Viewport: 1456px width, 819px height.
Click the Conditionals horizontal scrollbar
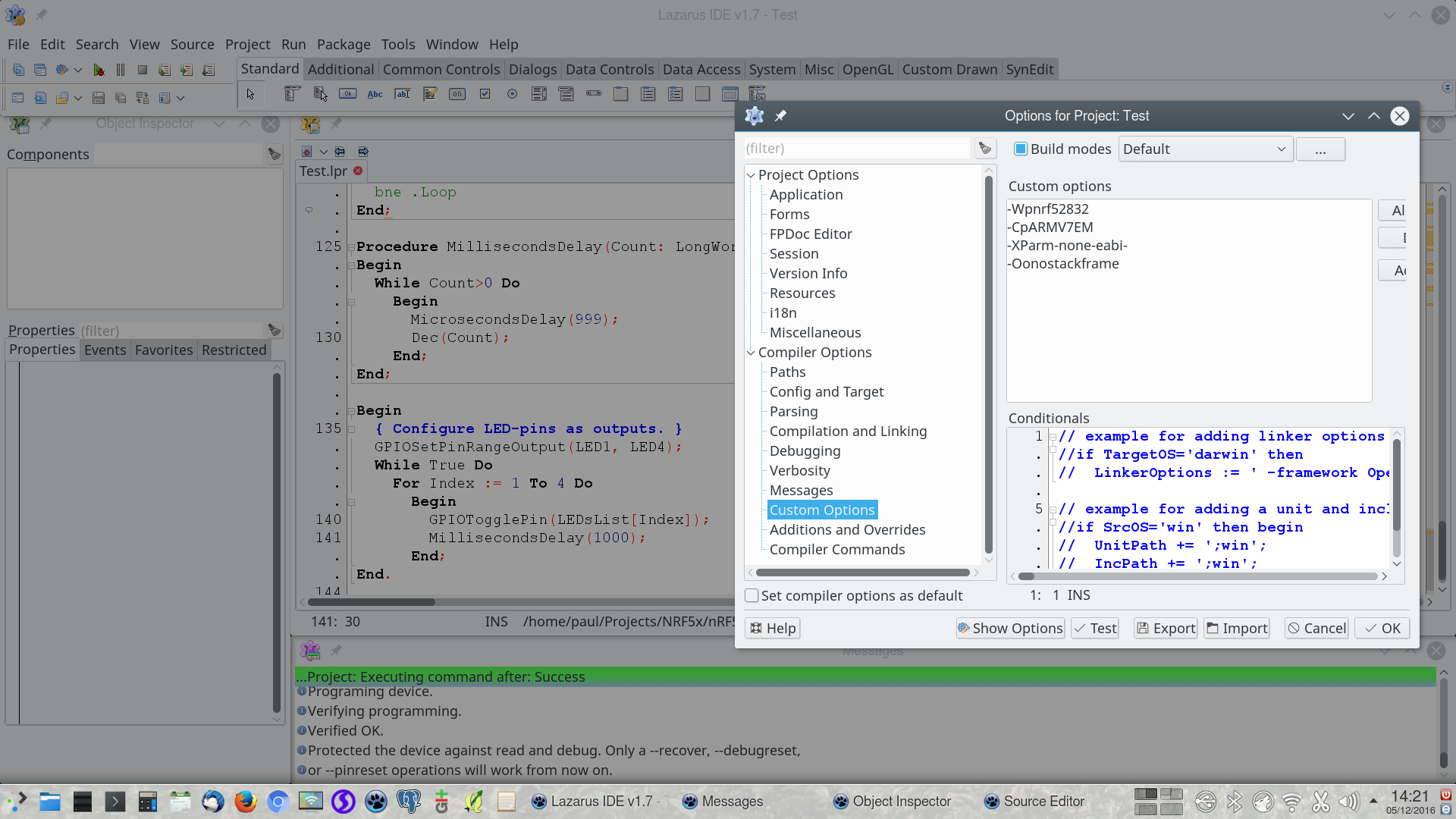1199,576
